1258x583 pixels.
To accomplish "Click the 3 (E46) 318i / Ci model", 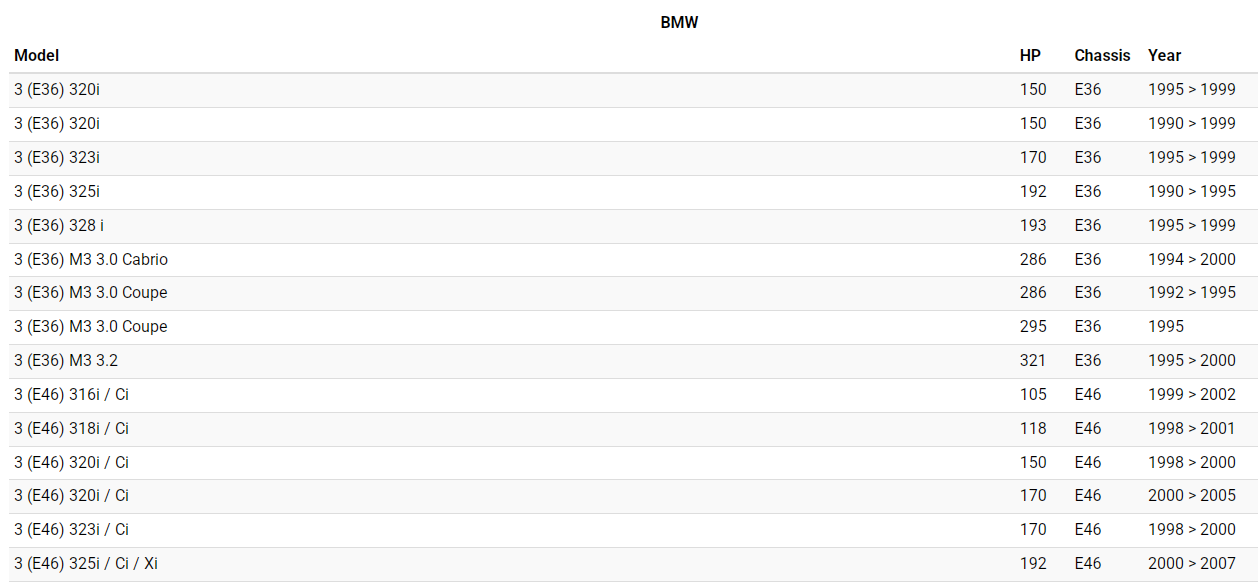I will pos(71,429).
